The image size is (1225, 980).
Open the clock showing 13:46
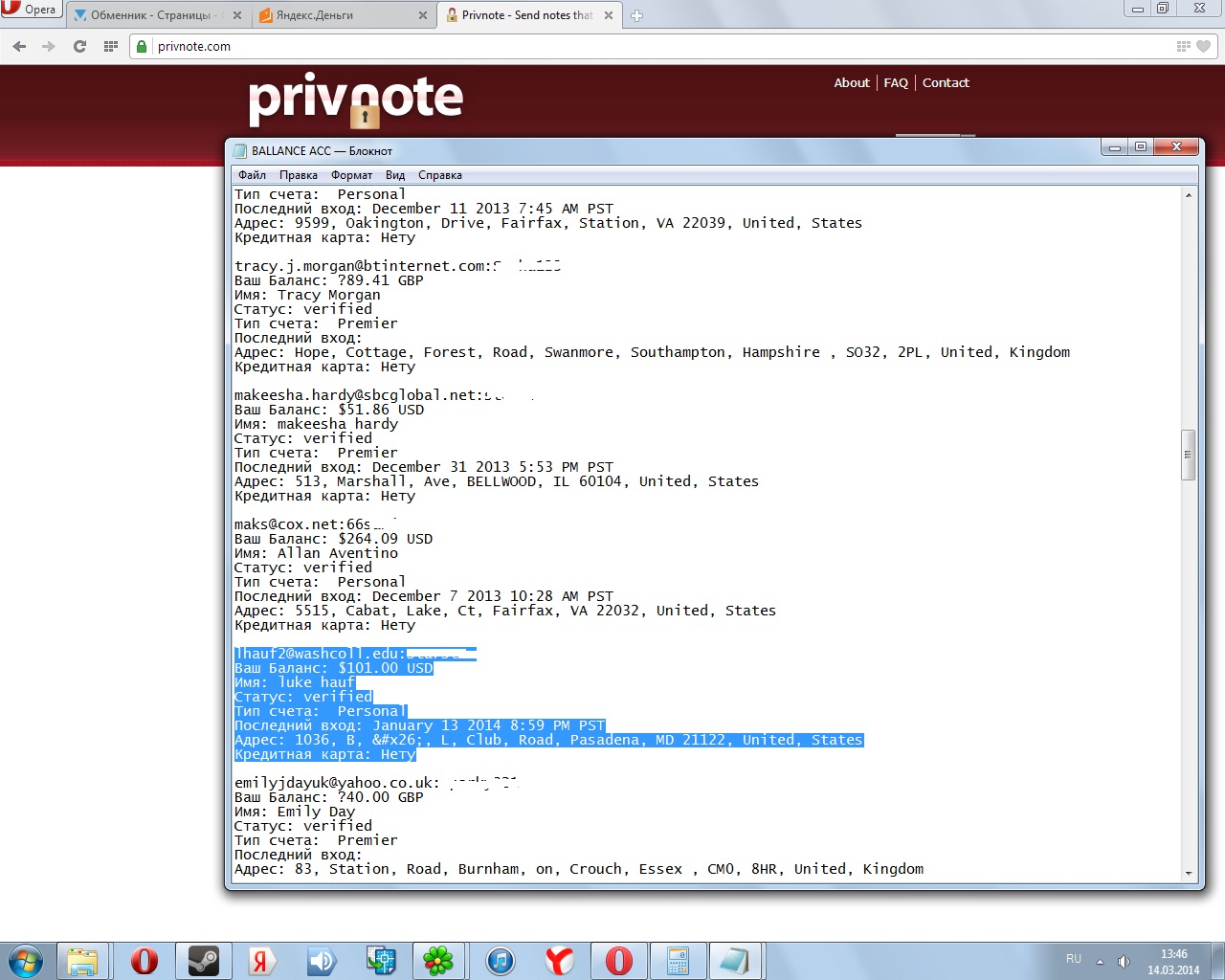pyautogui.click(x=1173, y=962)
